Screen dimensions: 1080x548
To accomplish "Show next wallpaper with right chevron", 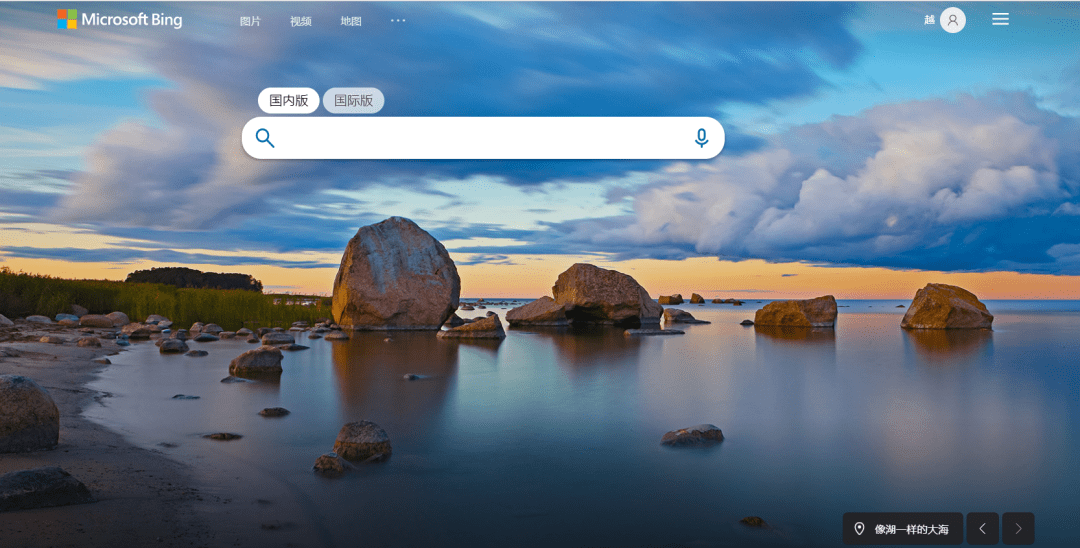I will click(1018, 529).
